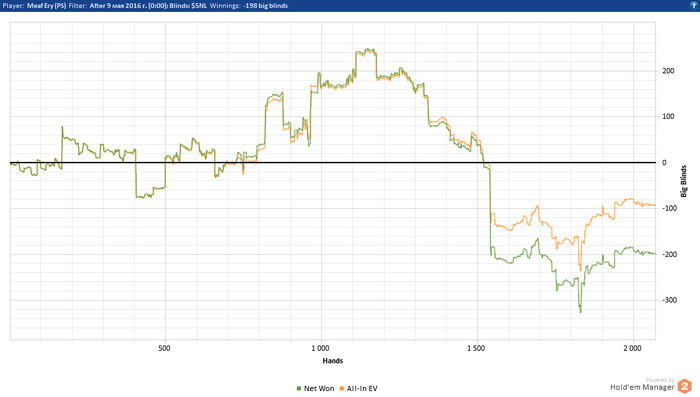
Task: Click the graph peak near 1150 hands
Action: (x=368, y=50)
